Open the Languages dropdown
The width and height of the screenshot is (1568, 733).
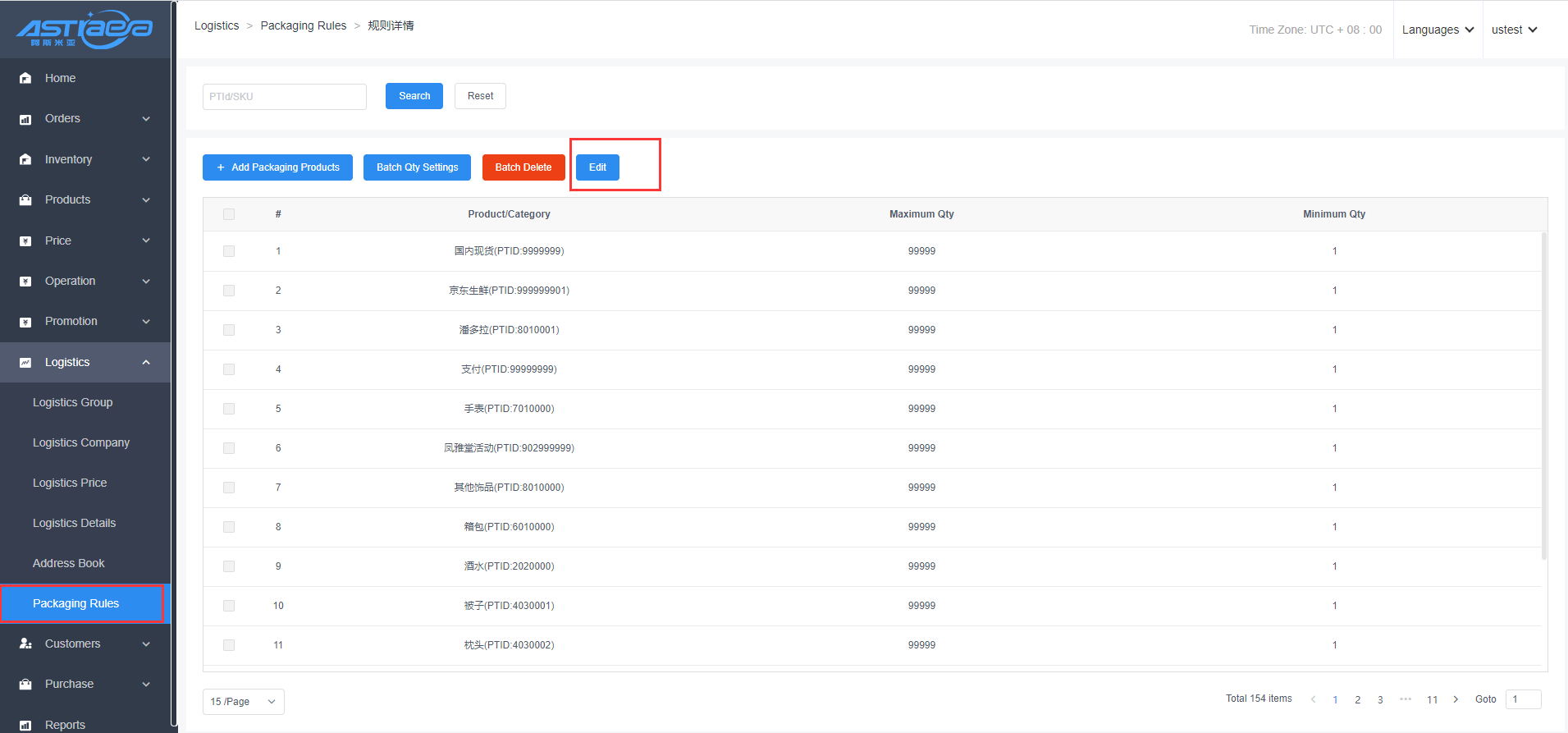click(x=1438, y=30)
